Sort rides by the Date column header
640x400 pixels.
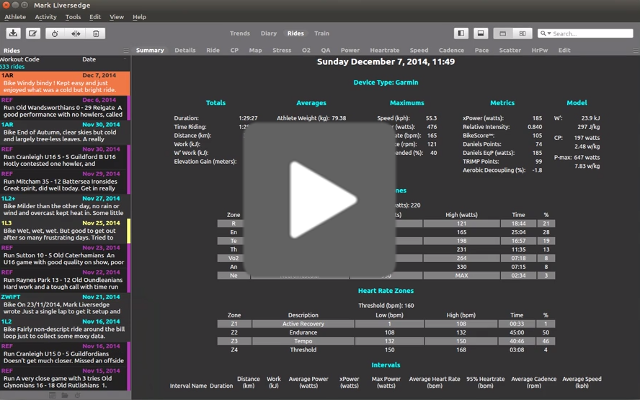[x=89, y=59]
